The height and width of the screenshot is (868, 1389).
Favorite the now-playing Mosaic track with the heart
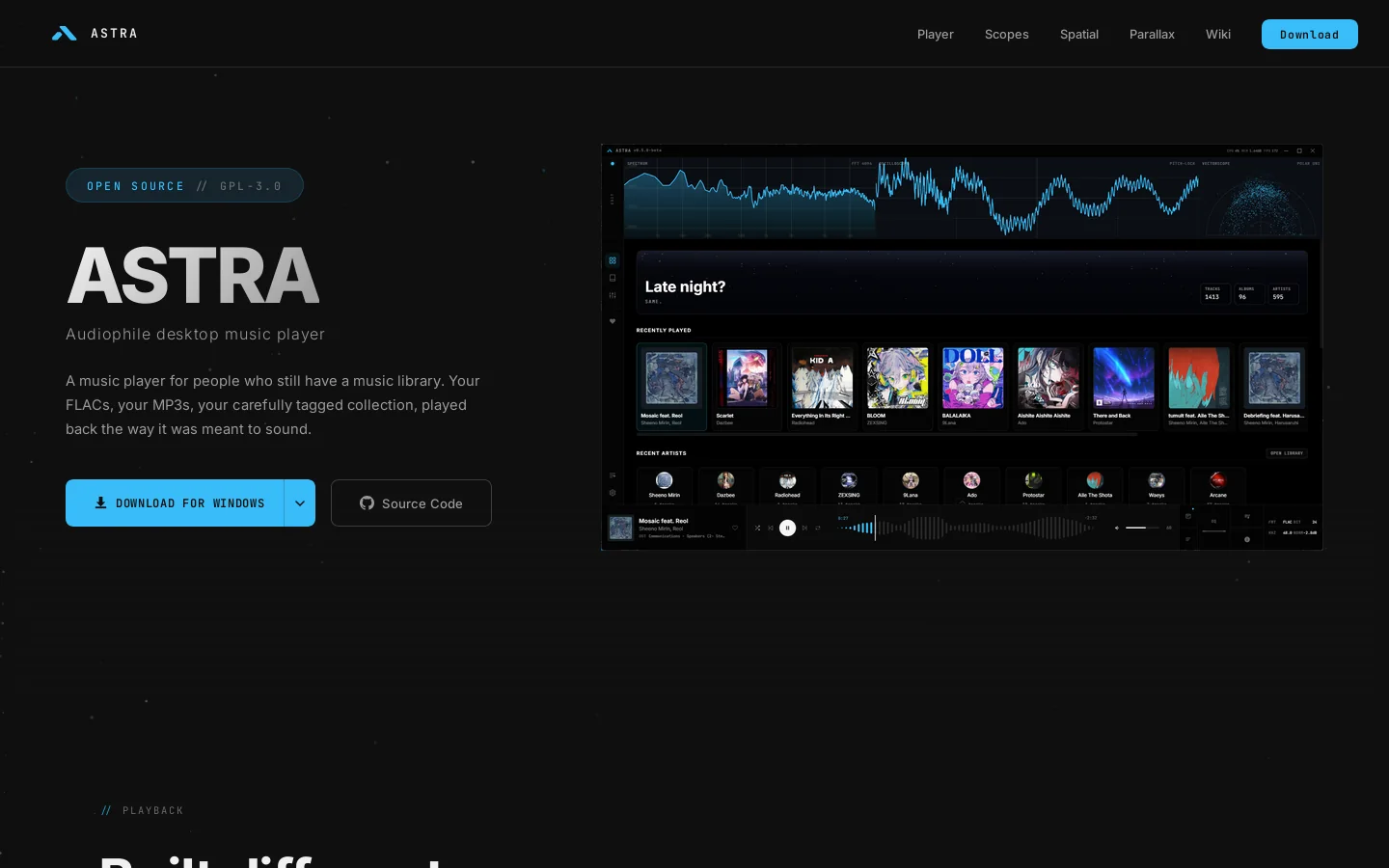pyautogui.click(x=735, y=528)
